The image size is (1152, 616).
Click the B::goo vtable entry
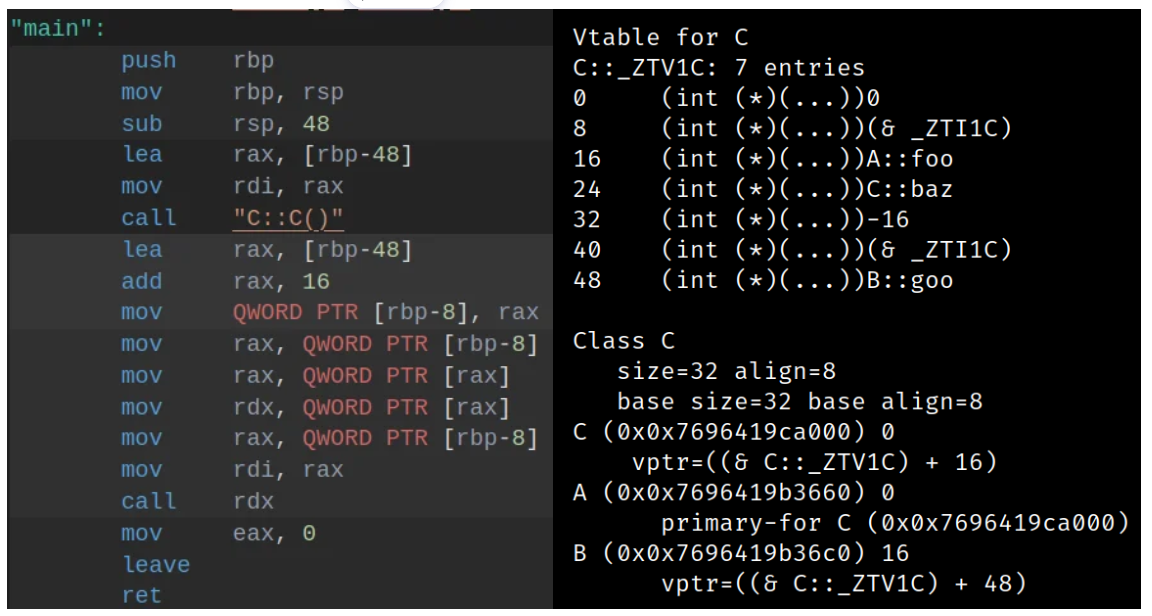coord(763,279)
